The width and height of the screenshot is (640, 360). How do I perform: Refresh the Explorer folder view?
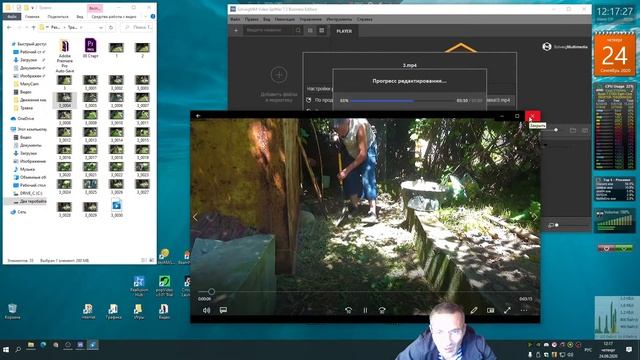[x=111, y=28]
